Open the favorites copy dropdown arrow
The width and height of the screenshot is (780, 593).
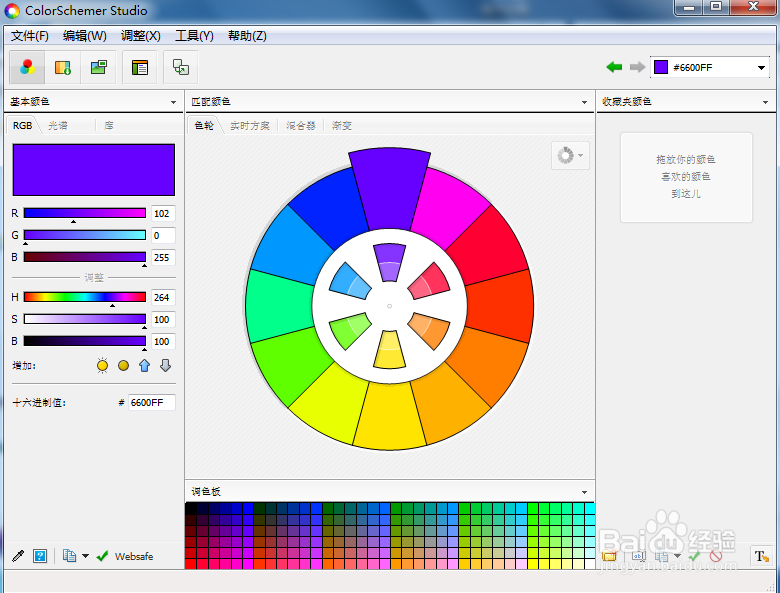tap(677, 556)
